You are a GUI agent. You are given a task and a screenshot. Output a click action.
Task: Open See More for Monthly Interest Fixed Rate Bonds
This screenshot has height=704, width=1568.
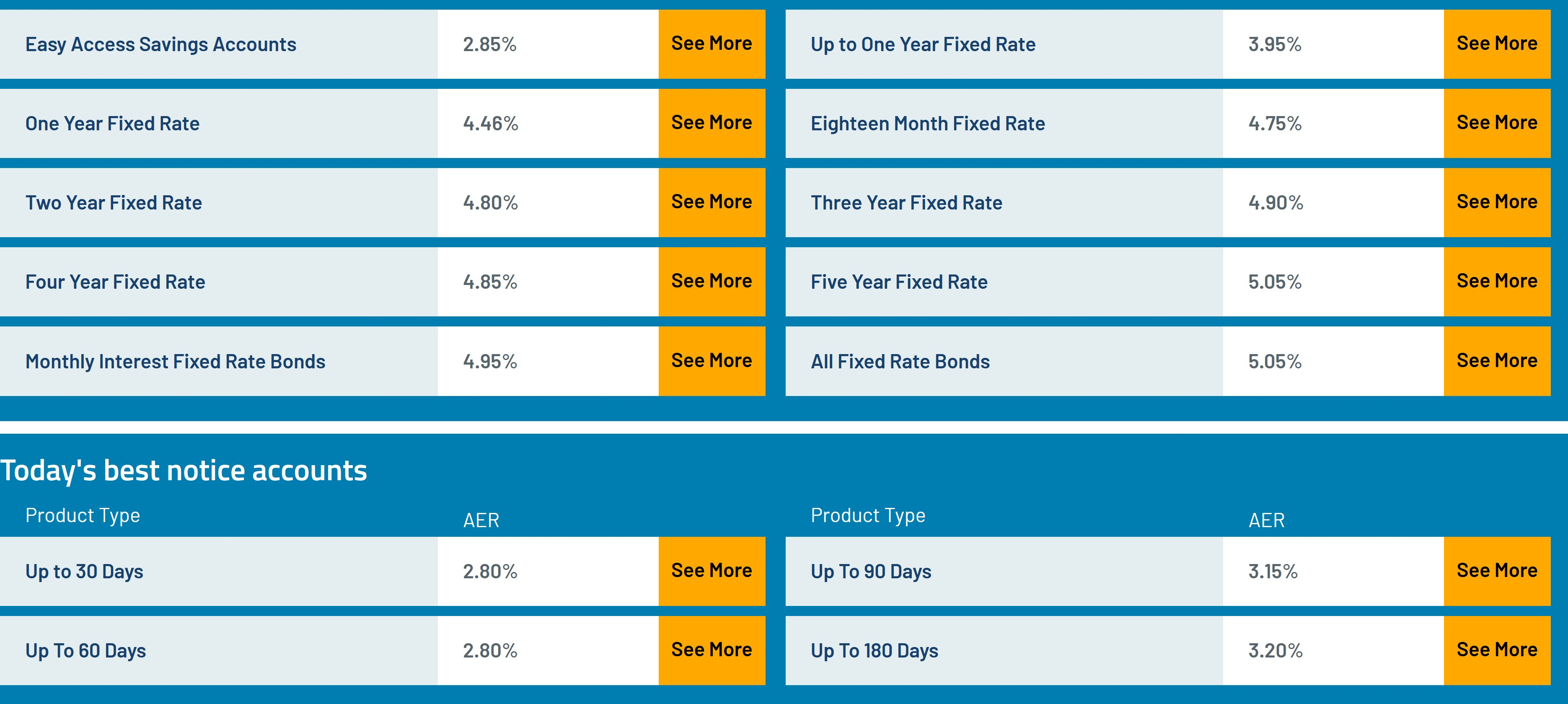tap(712, 361)
